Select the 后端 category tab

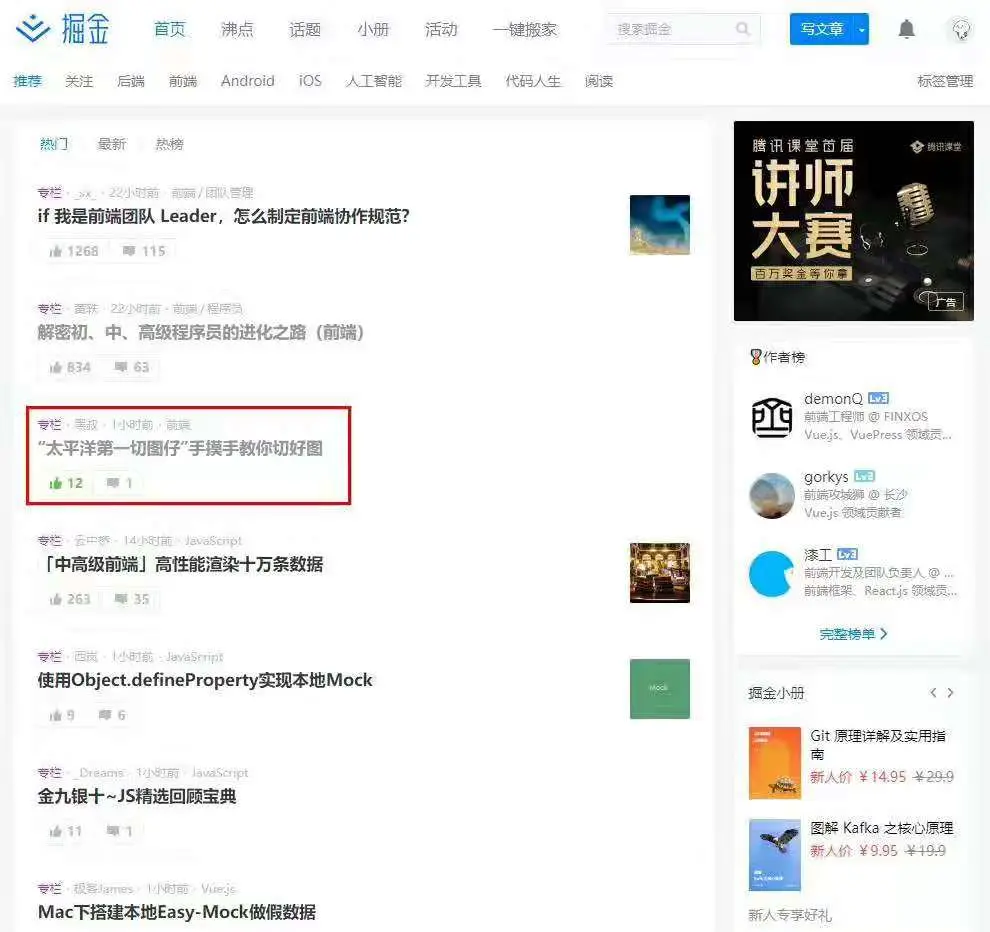coord(131,81)
